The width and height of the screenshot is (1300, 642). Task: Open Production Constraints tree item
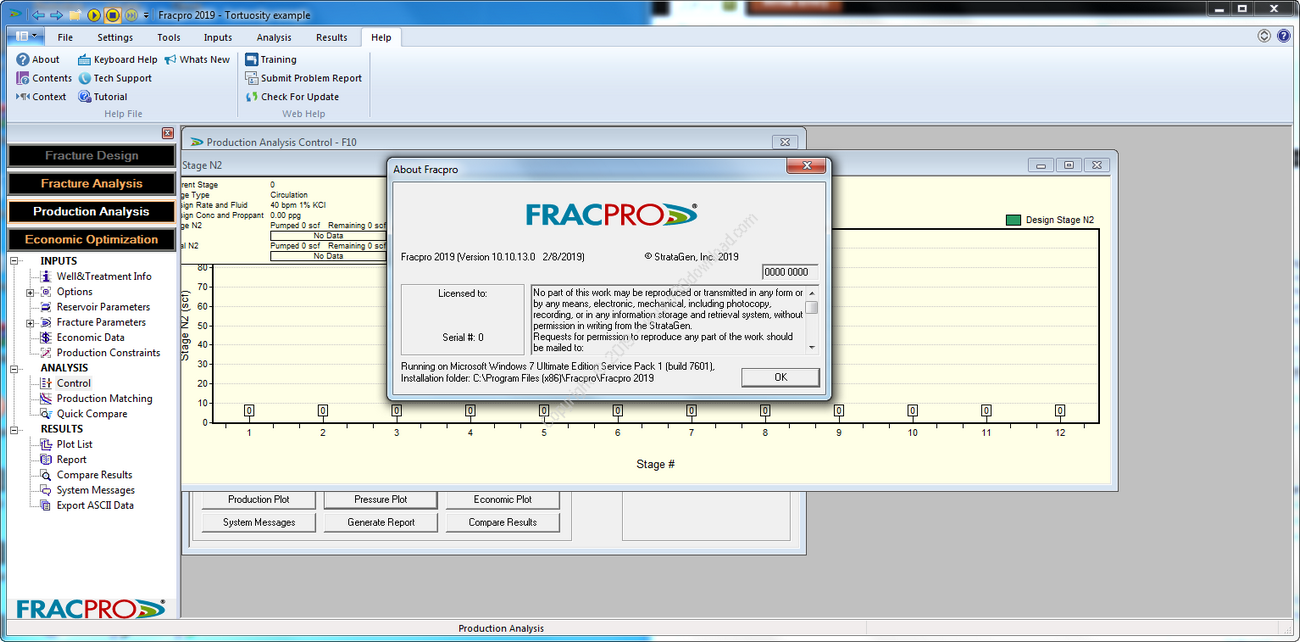[108, 352]
